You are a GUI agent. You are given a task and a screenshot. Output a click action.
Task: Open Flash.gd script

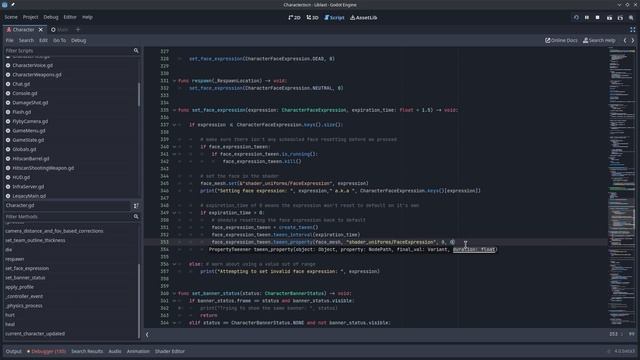[x=22, y=112]
